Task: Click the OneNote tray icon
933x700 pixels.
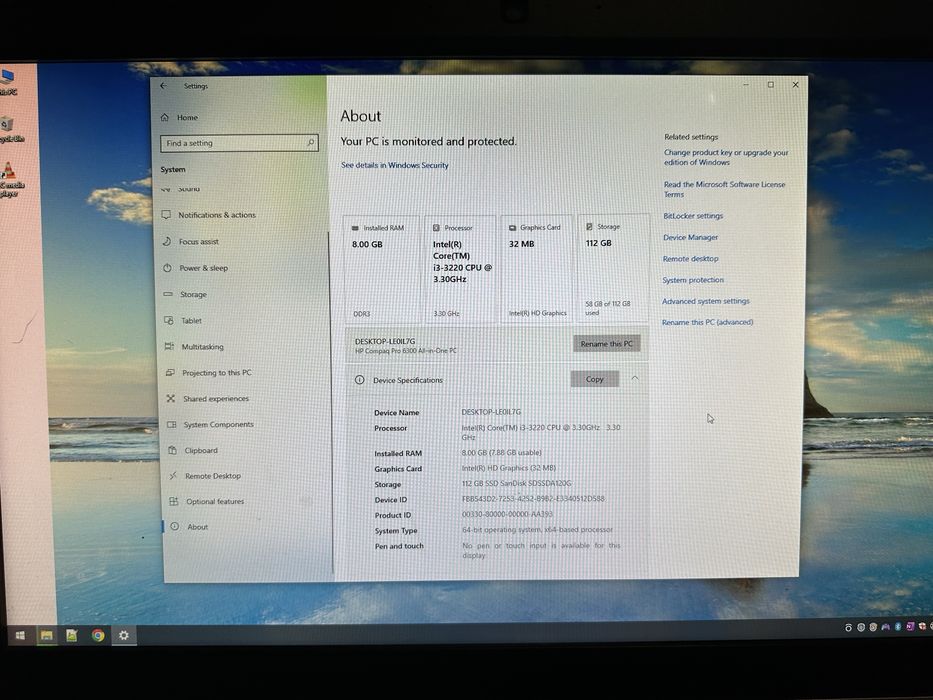Action: 910,627
